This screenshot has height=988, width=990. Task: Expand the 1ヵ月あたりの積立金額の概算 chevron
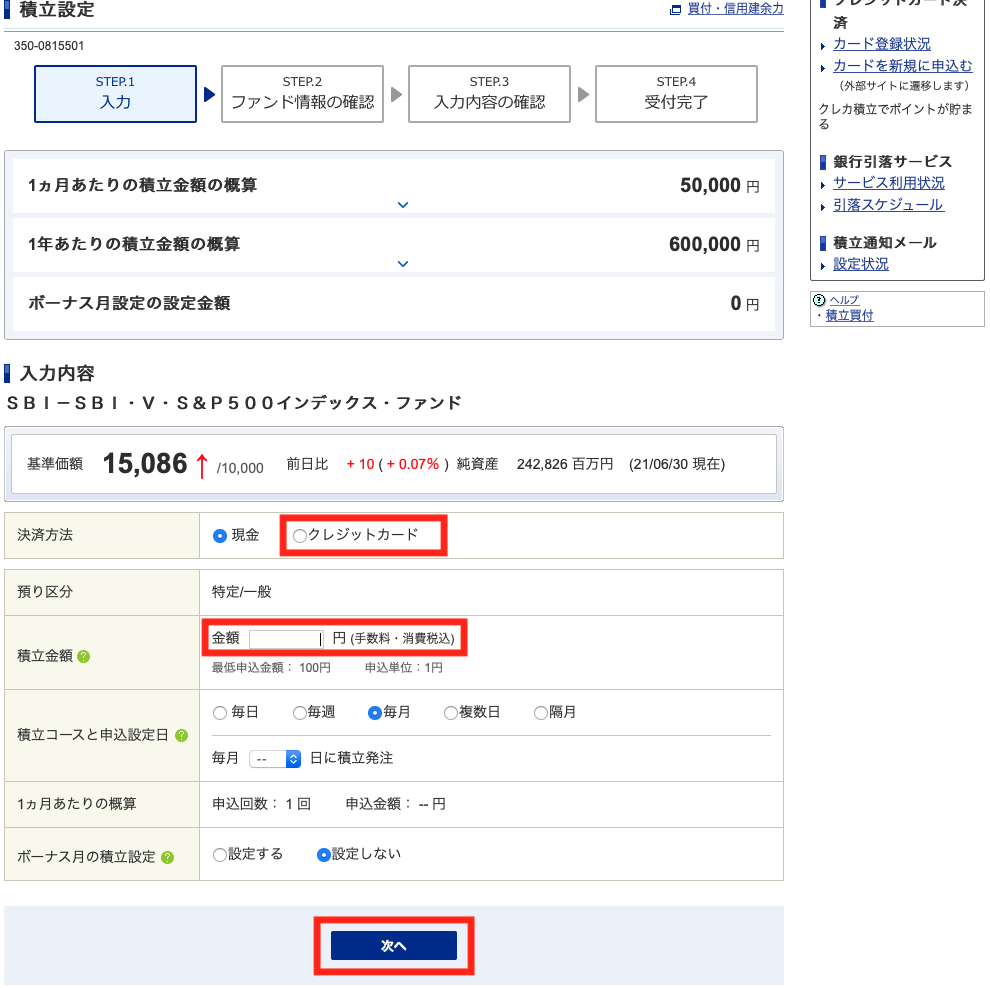pos(403,205)
